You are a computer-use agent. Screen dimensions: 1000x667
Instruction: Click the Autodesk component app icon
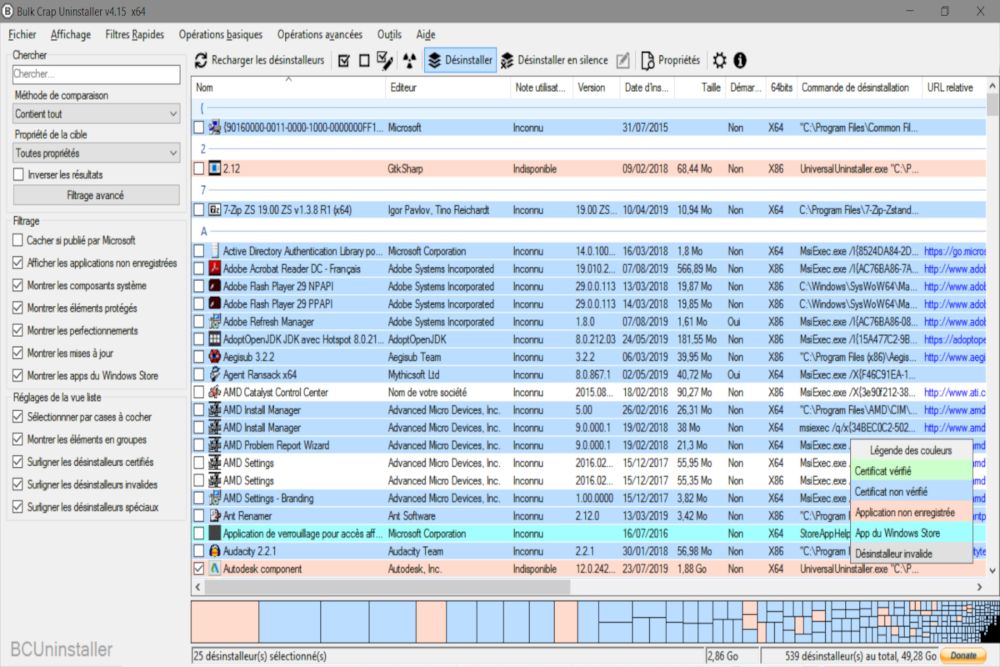click(x=215, y=569)
